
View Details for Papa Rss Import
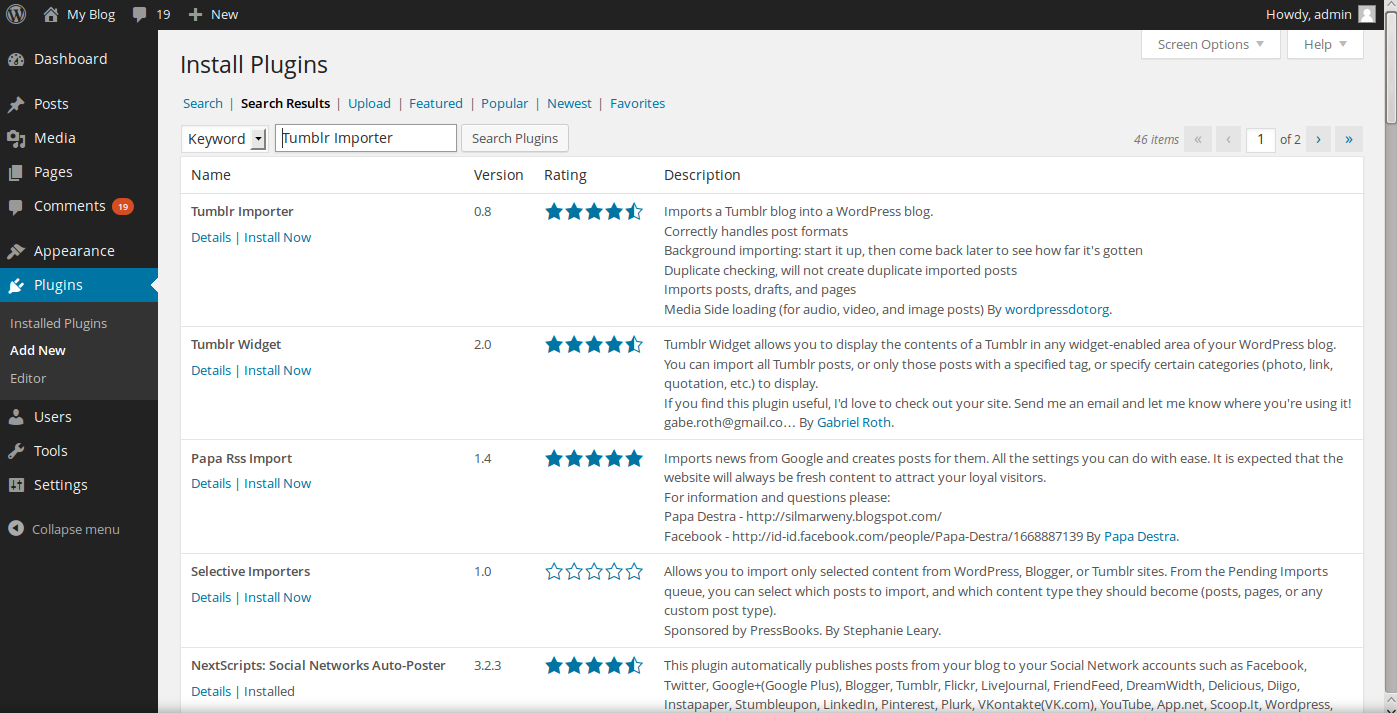pos(211,483)
